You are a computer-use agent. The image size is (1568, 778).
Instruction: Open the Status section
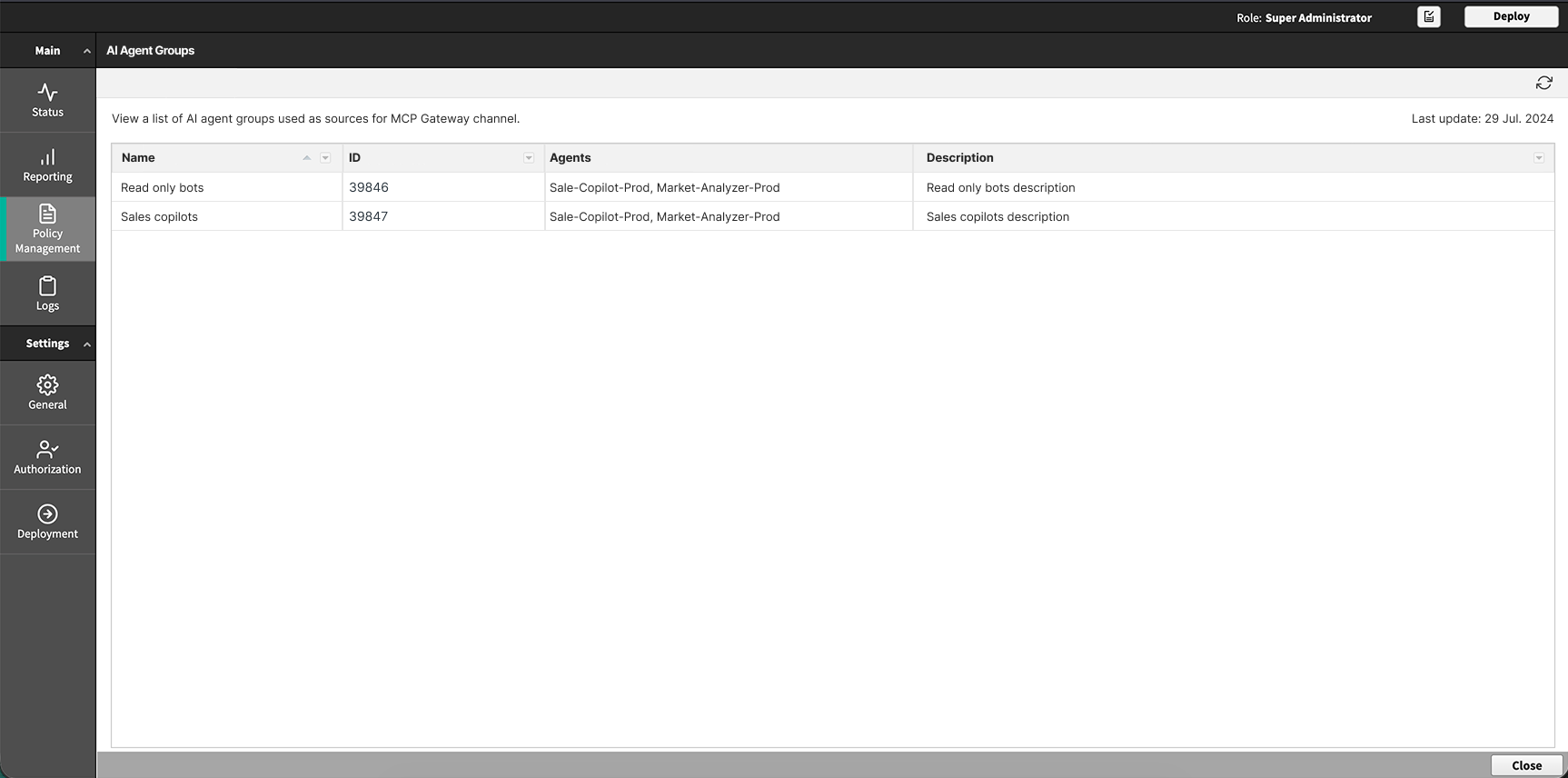pyautogui.click(x=47, y=100)
